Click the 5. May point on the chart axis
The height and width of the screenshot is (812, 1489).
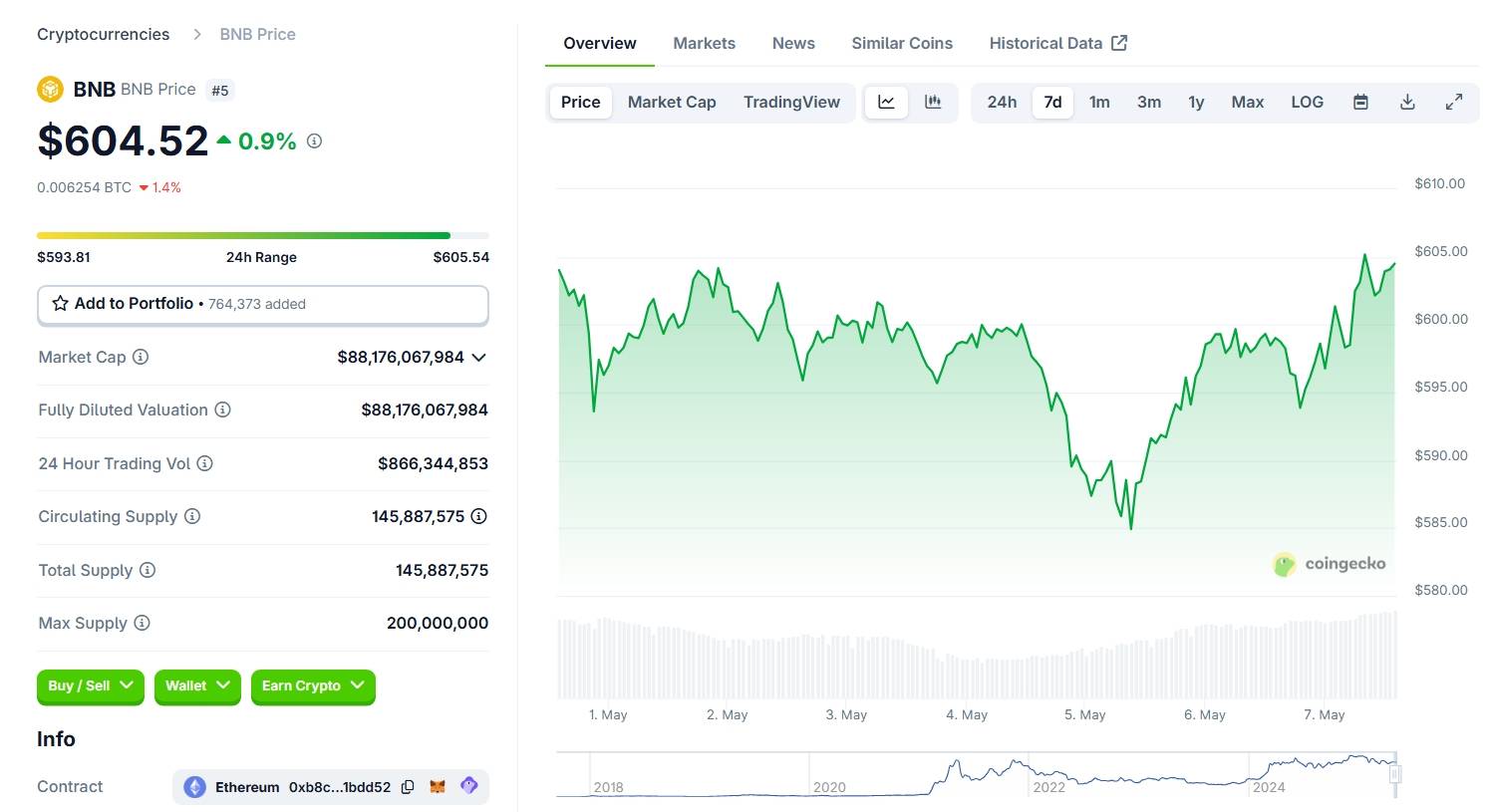click(x=1084, y=714)
